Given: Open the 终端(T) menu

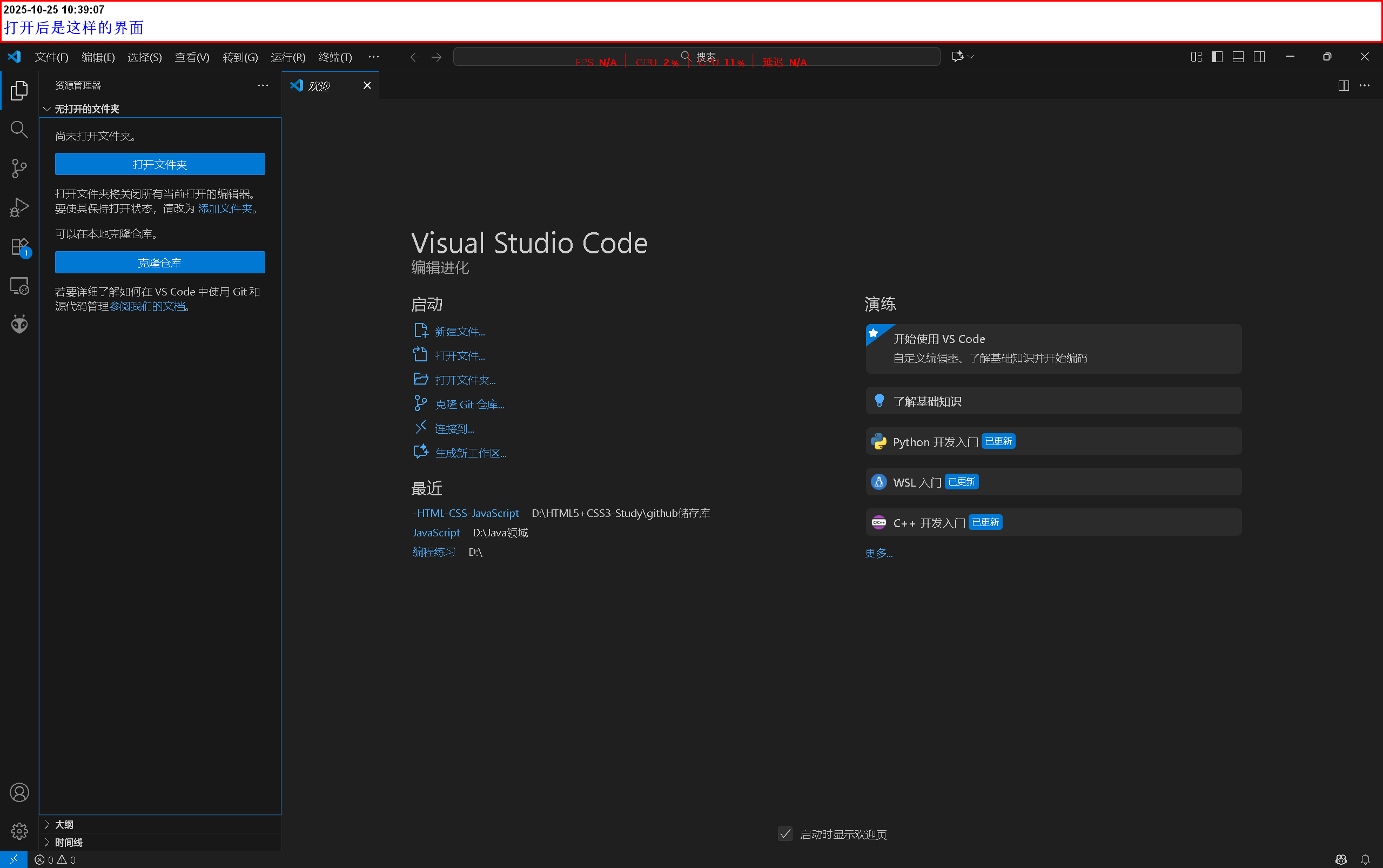Looking at the screenshot, I should pos(335,57).
